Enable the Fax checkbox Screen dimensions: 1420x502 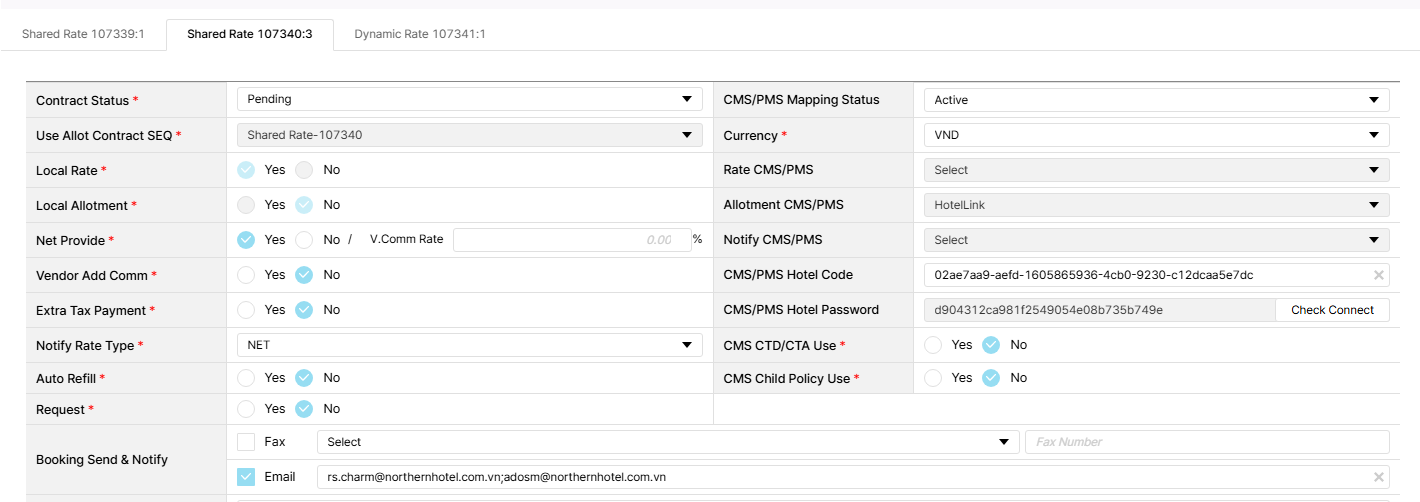click(246, 442)
